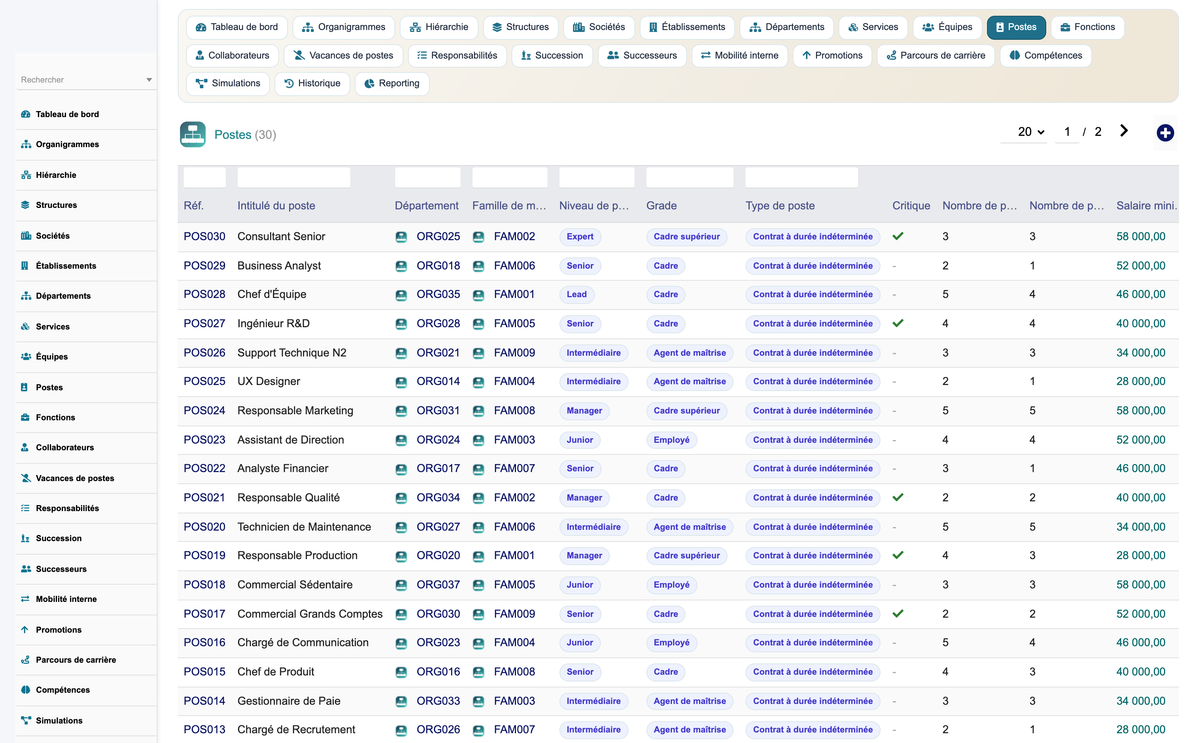This screenshot has height=743, width=1200.
Task: Switch to the Départements top tab
Action: (x=787, y=27)
